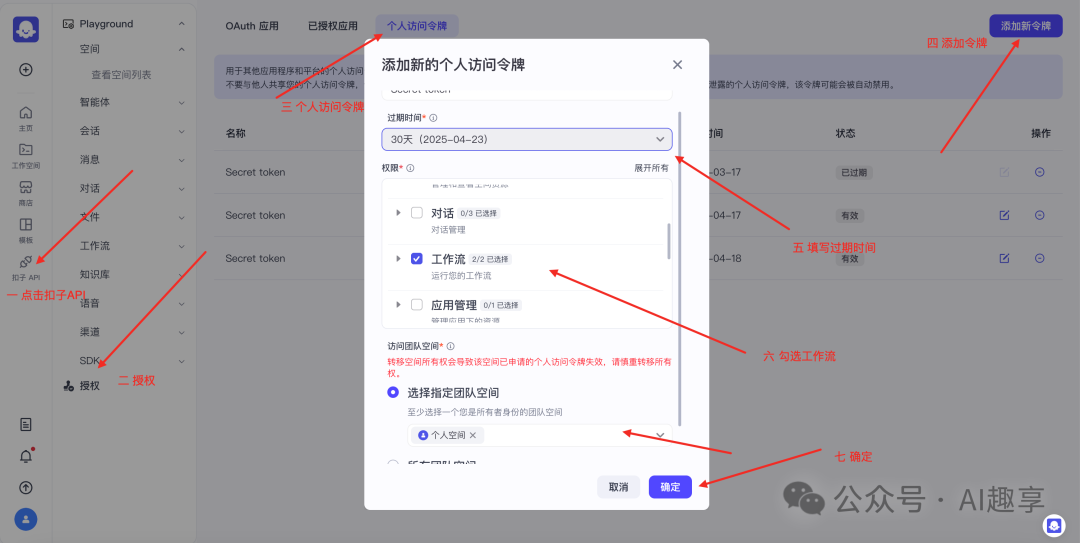Select the 个人访问令牌 tab
1080x543 pixels.
[x=417, y=26]
